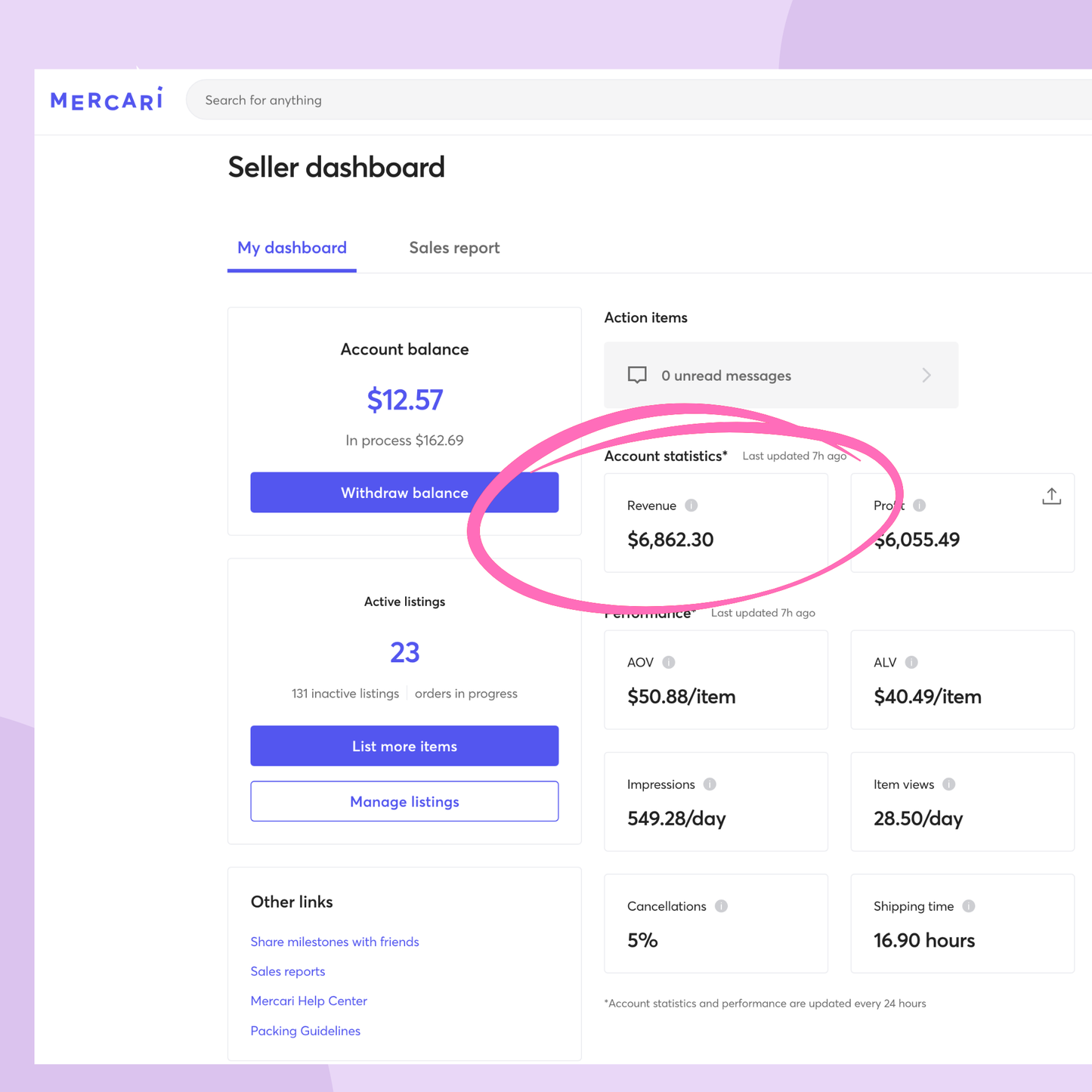Click the ALV info icon
The image size is (1092, 1092).
coord(911,662)
